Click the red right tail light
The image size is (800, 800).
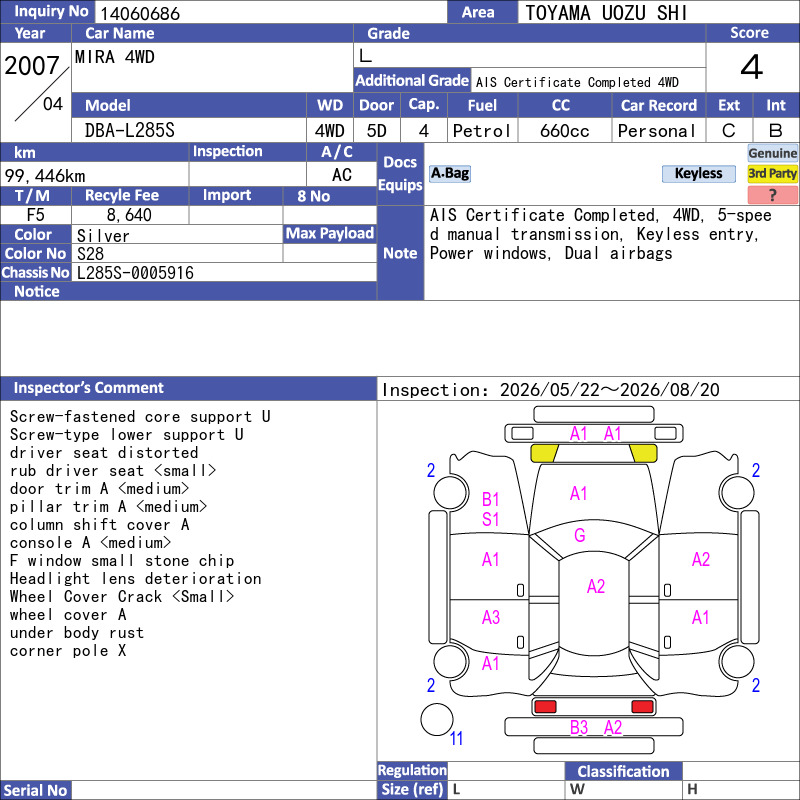pos(642,707)
